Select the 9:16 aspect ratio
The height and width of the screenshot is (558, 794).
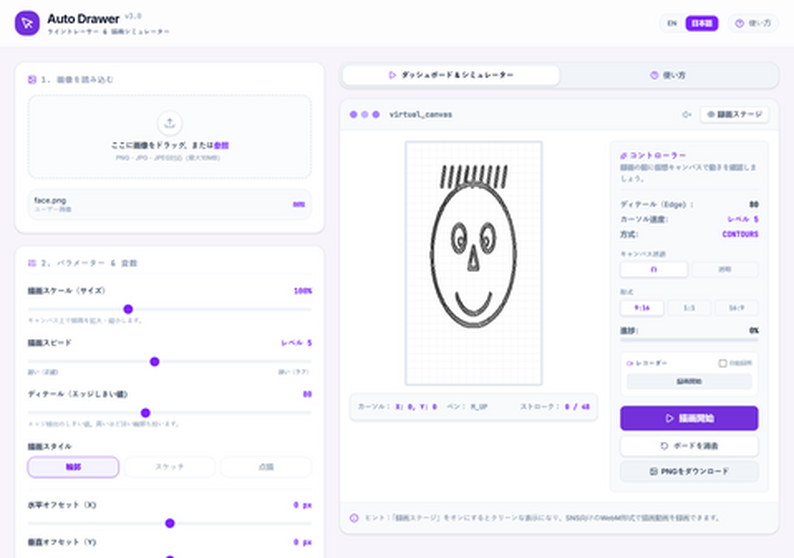tap(642, 308)
